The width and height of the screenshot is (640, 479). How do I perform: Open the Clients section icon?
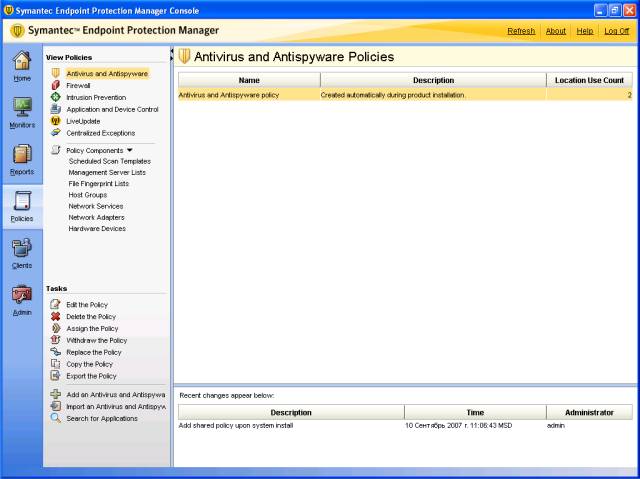pos(22,248)
